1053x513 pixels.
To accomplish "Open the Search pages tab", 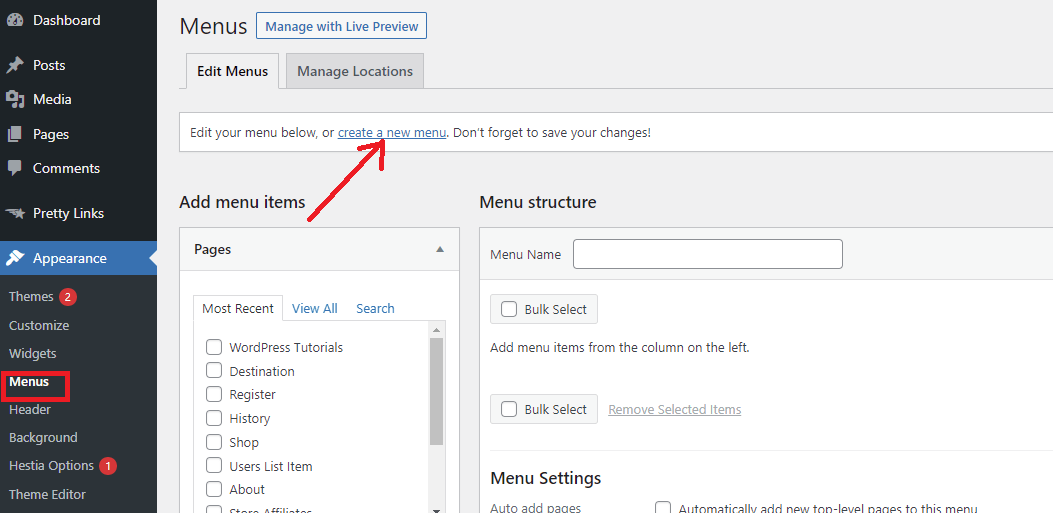I will tap(375, 309).
